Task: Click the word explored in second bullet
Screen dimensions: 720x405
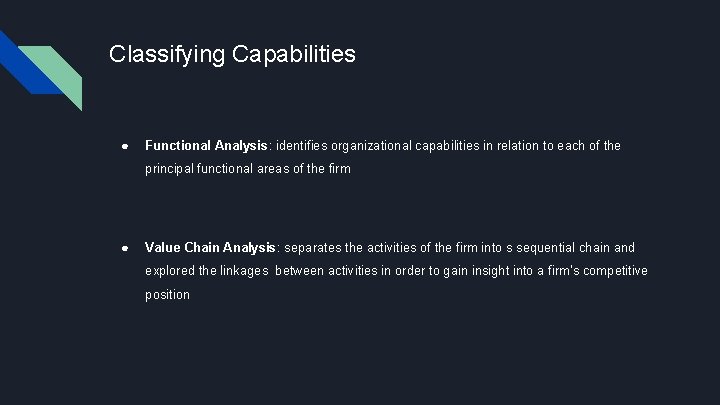Action: [170, 271]
